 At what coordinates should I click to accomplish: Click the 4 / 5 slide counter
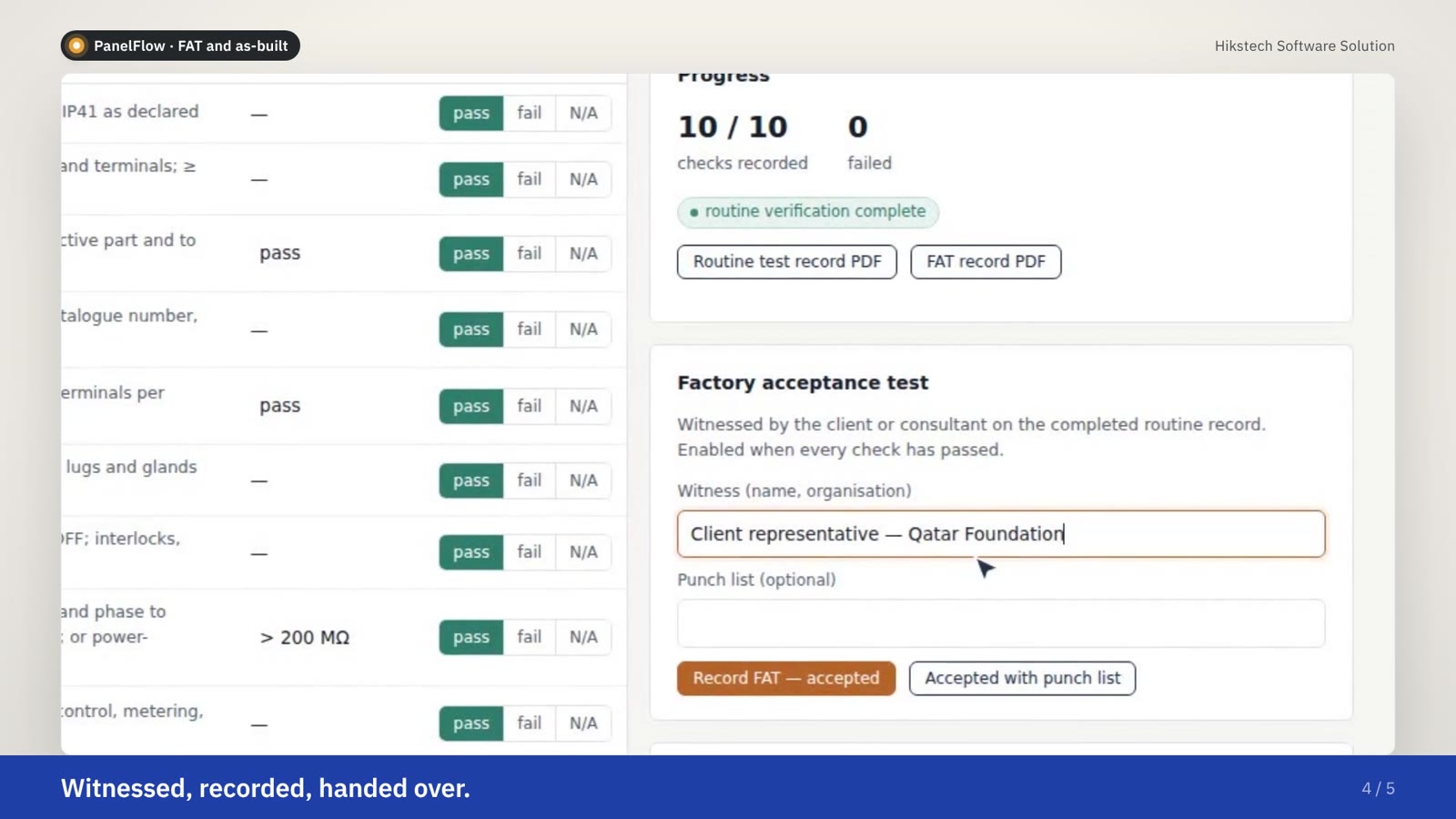click(1378, 789)
